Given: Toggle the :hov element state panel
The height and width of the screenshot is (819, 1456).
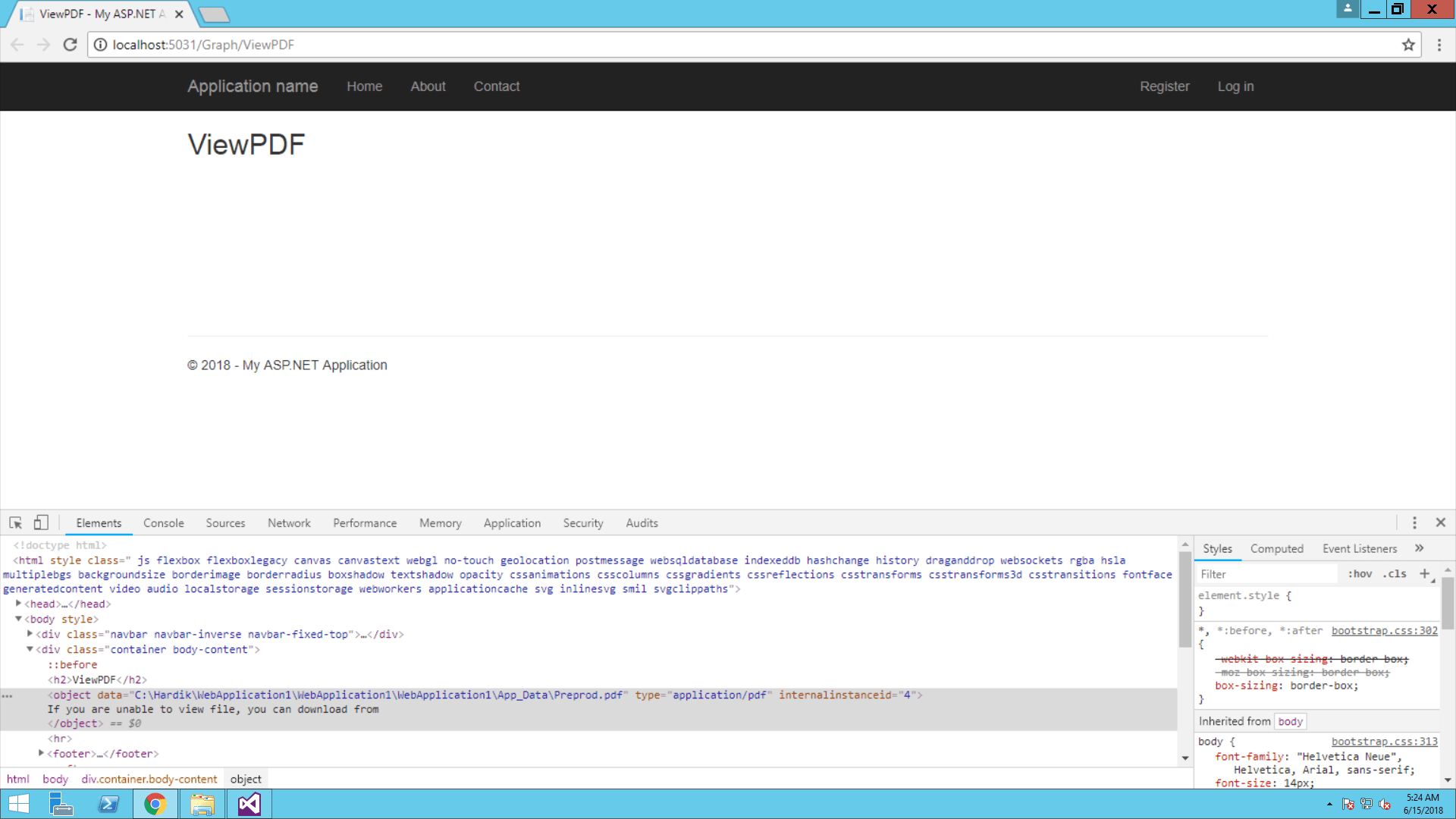Looking at the screenshot, I should [1360, 574].
